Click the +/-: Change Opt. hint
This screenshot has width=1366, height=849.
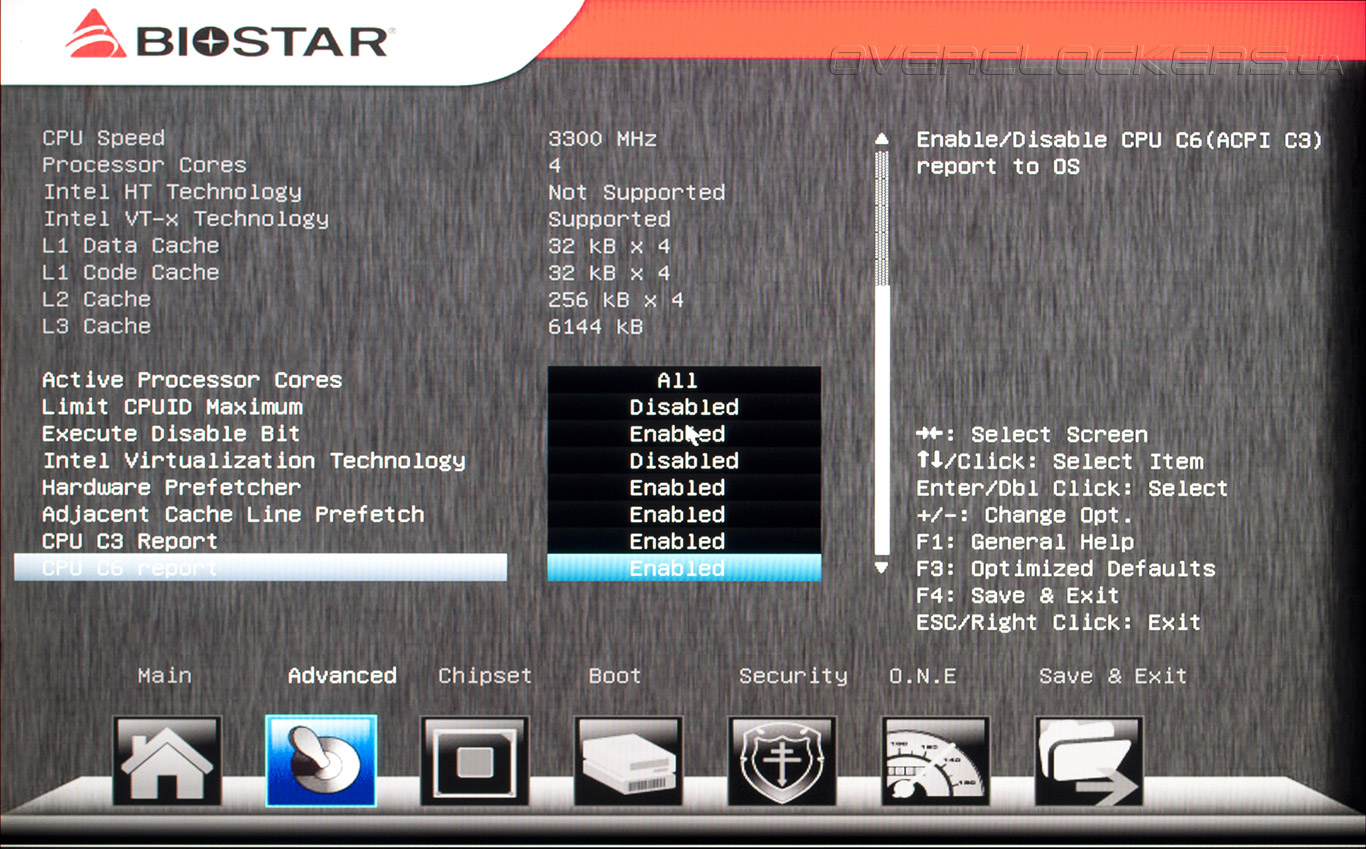click(1025, 515)
